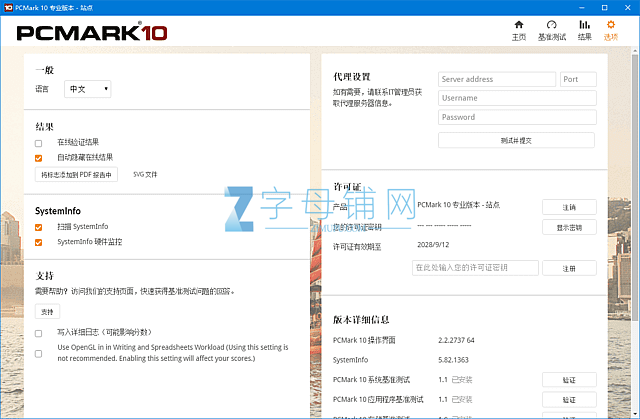
Task: Enable the 在线验证结果 checkbox
Action: pyautogui.click(x=38, y=143)
